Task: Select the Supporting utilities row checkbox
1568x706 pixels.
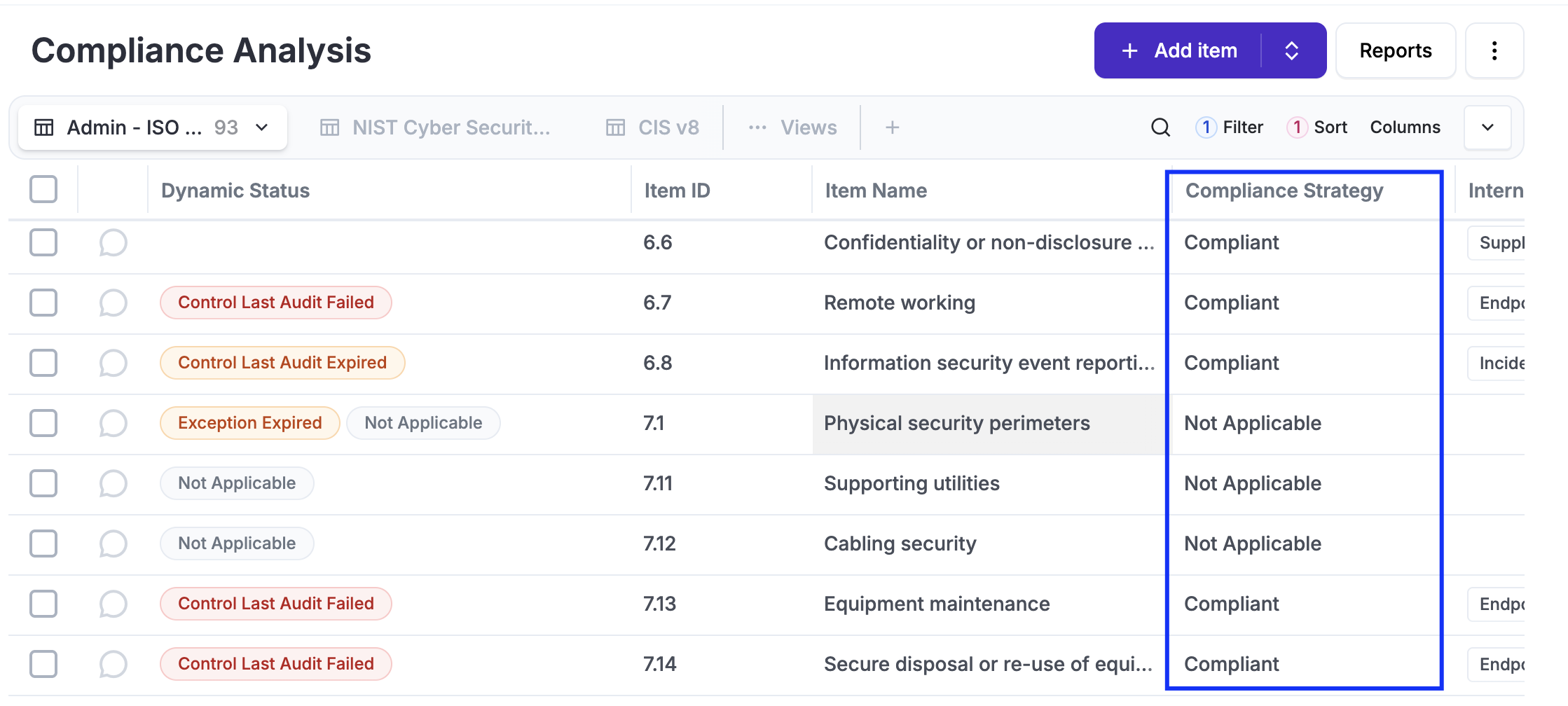Action: pos(43,484)
